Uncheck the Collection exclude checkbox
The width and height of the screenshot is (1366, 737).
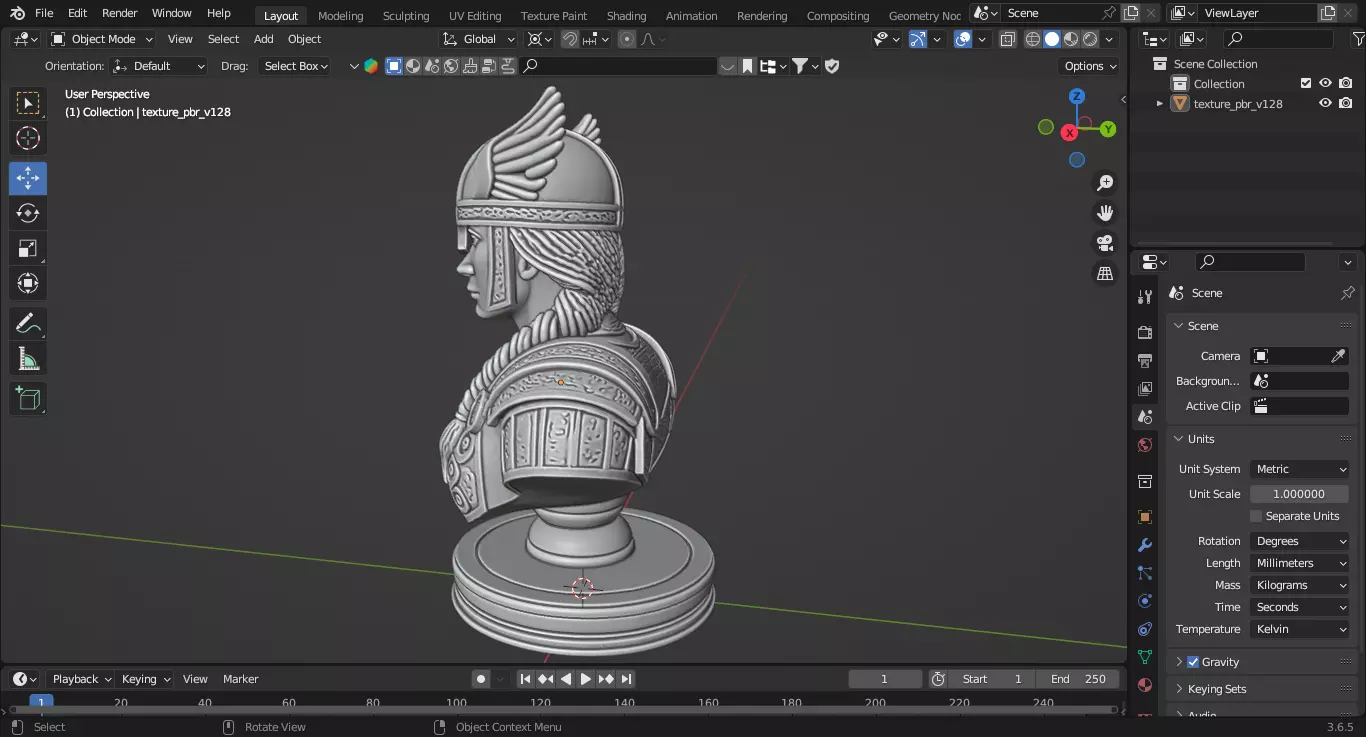click(x=1305, y=83)
